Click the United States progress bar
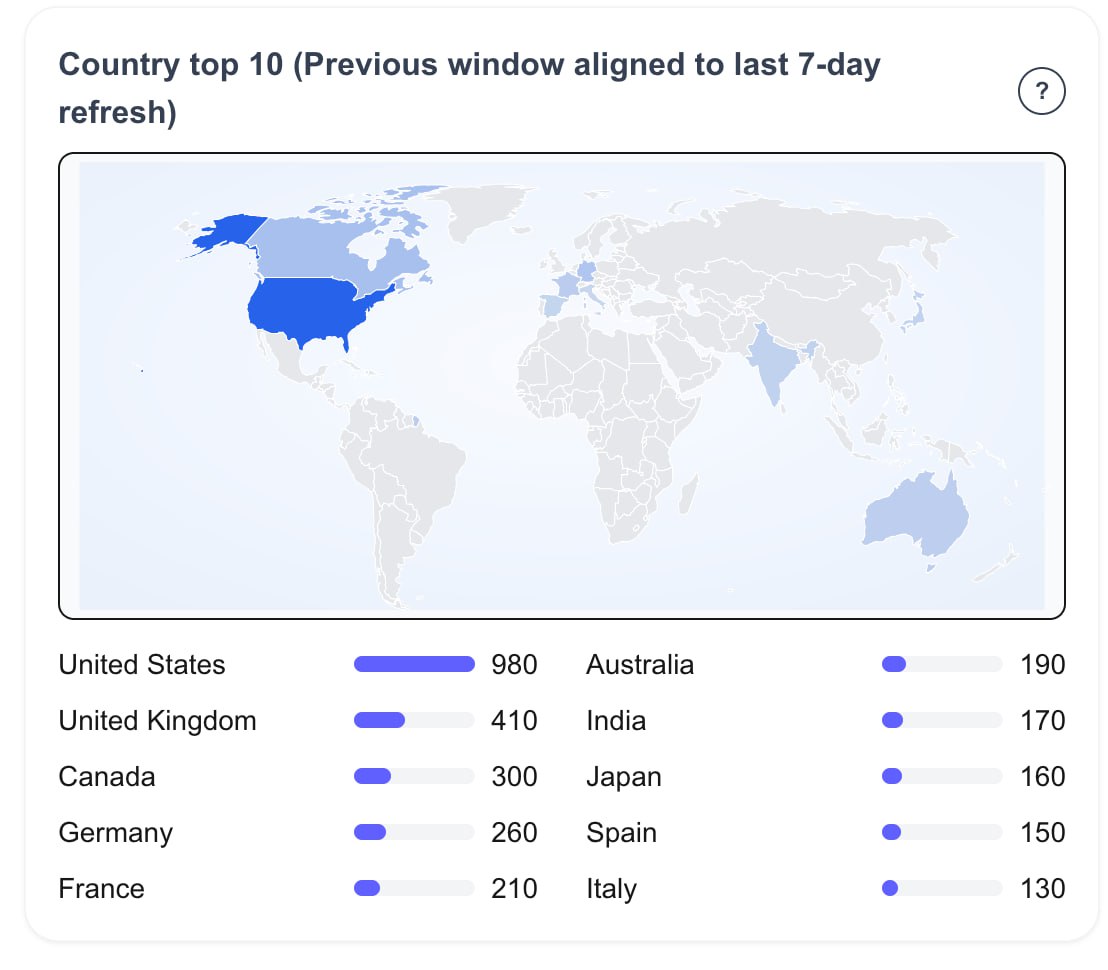 (x=414, y=665)
